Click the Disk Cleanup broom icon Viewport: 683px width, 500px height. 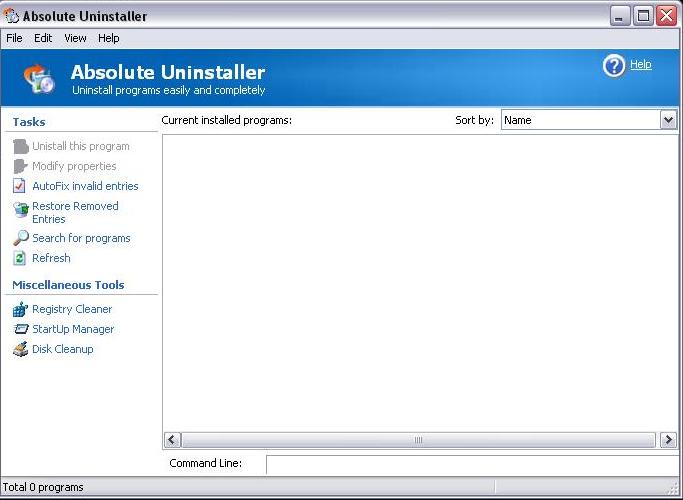point(20,349)
